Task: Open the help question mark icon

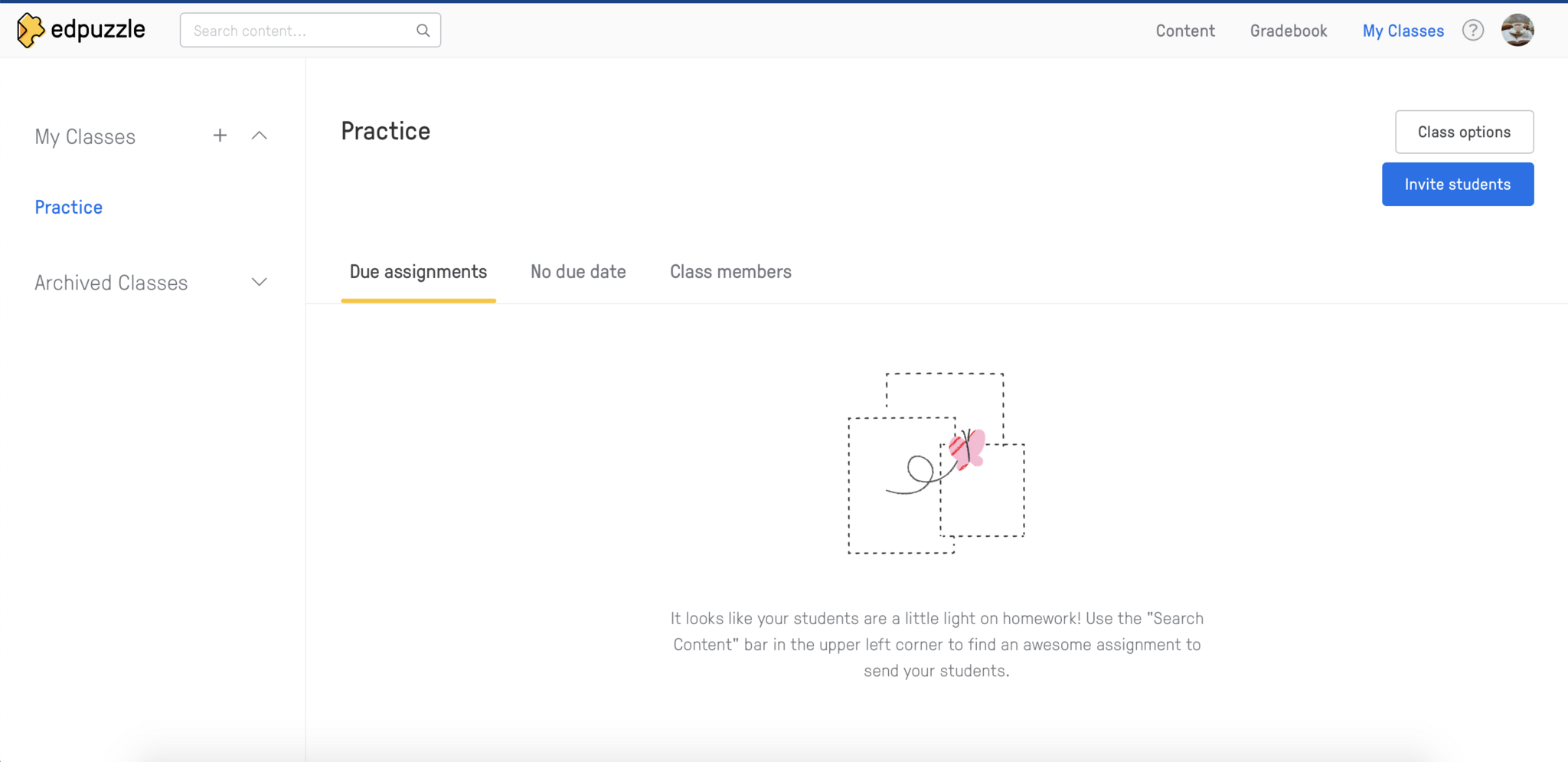Action: 1472,31
